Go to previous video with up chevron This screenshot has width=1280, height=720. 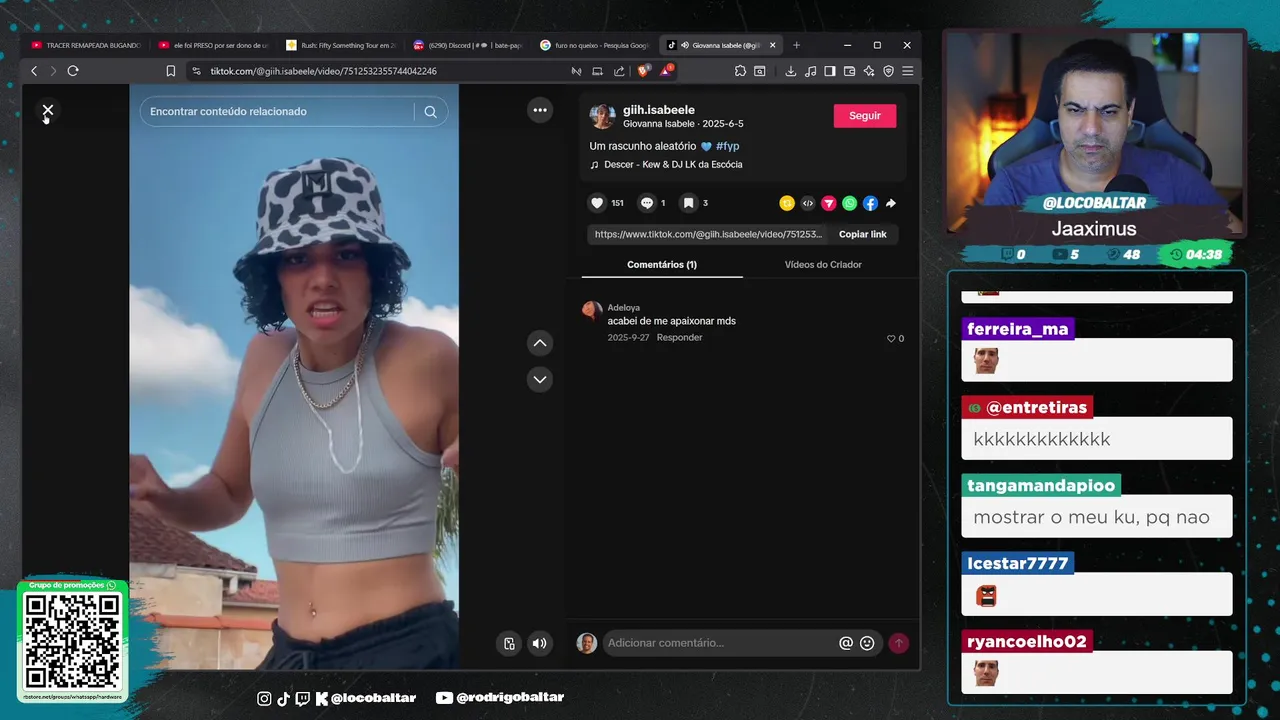540,343
